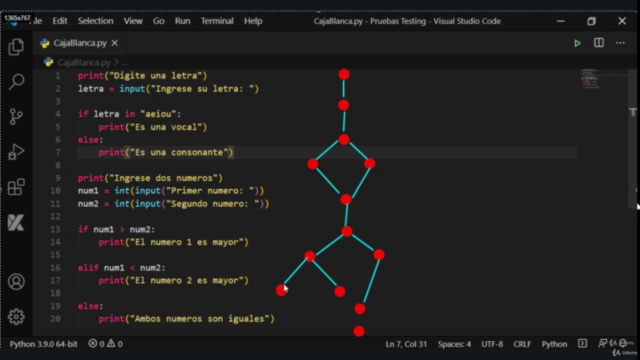The image size is (640, 360).
Task: Change language mode via Python in status bar
Action: (554, 344)
